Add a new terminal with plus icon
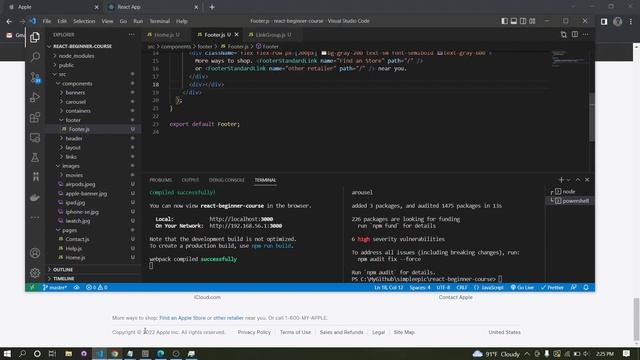The image size is (640, 360). (561, 180)
